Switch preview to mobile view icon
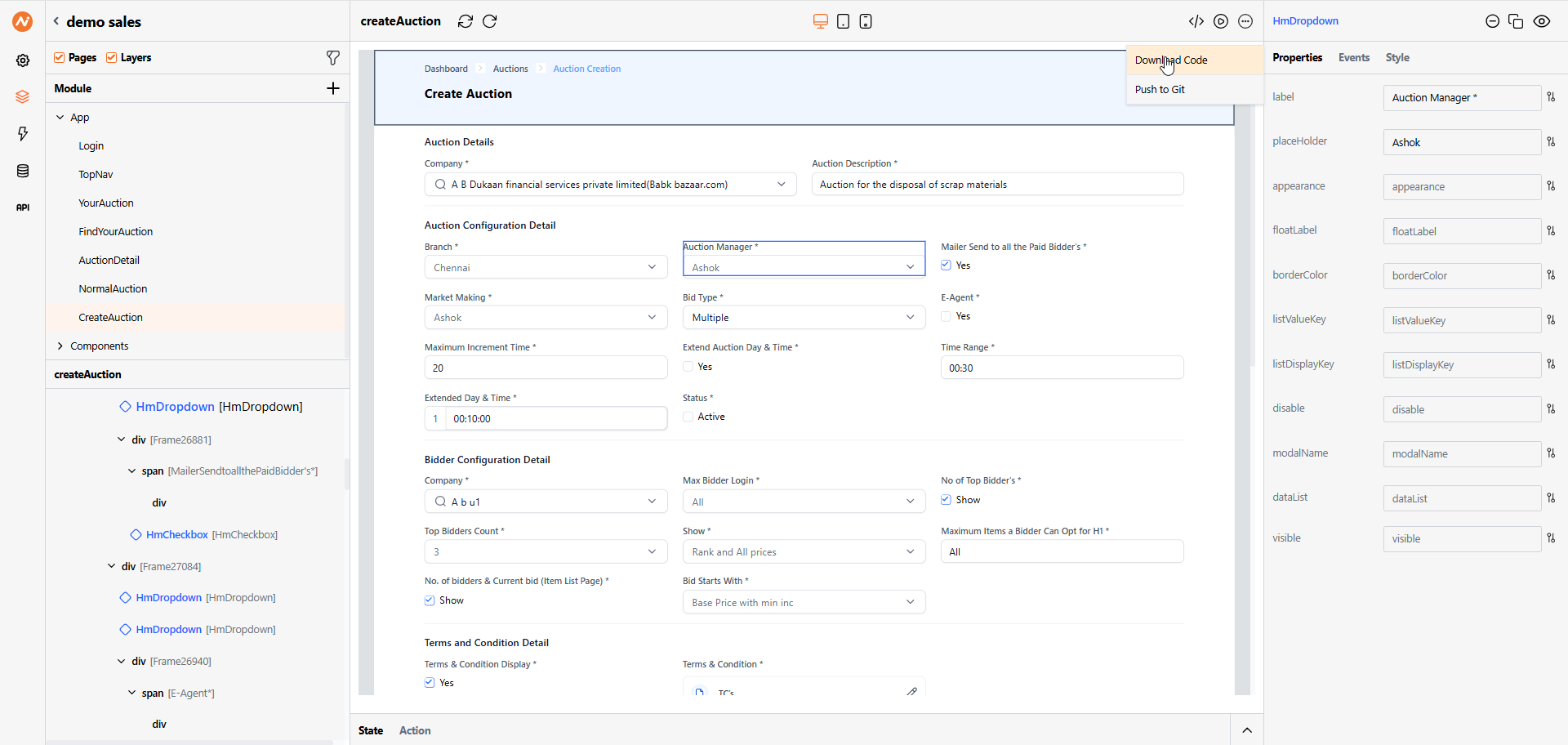 (865, 21)
